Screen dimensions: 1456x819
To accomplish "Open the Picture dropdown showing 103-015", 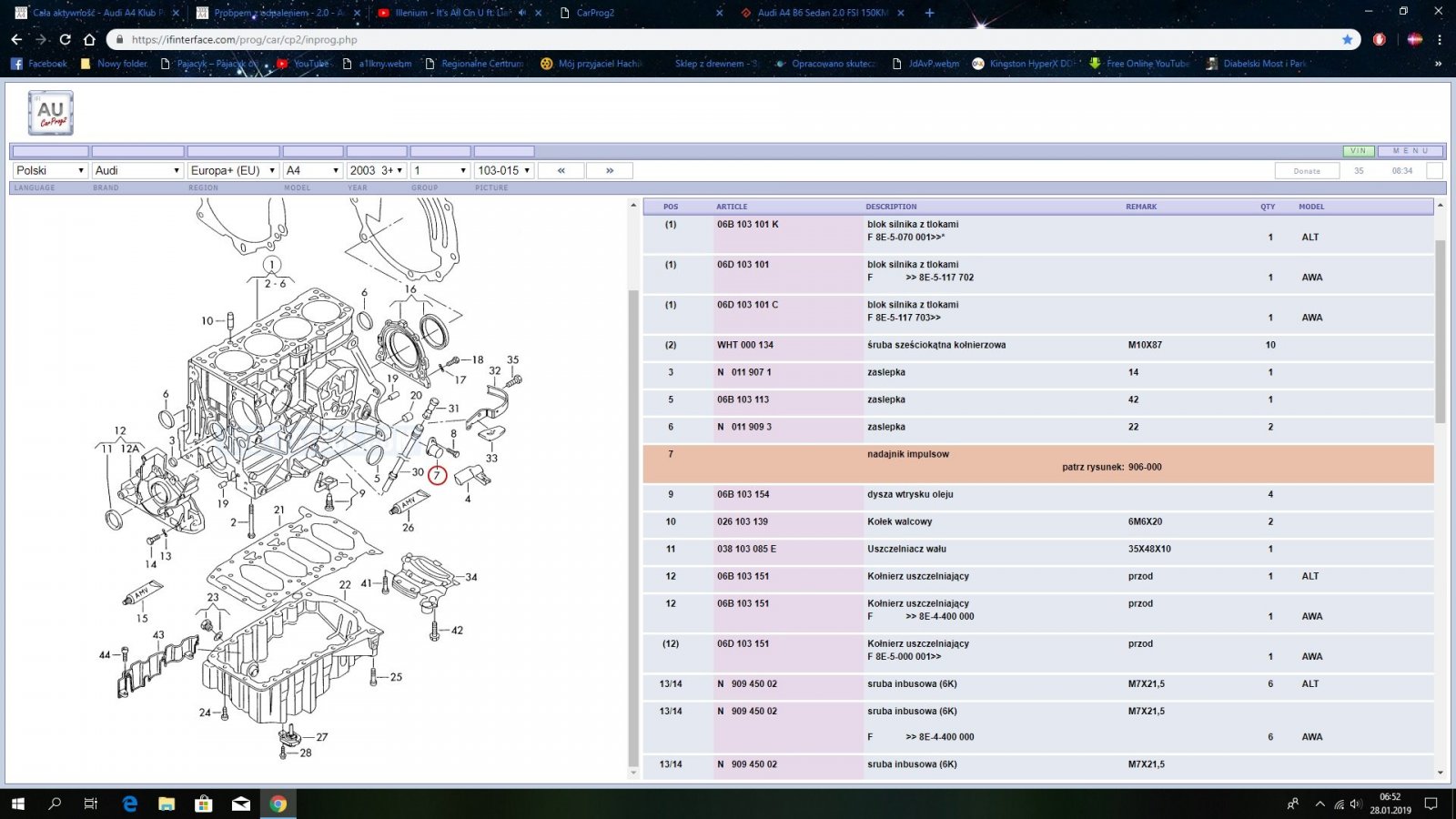I will [x=503, y=170].
